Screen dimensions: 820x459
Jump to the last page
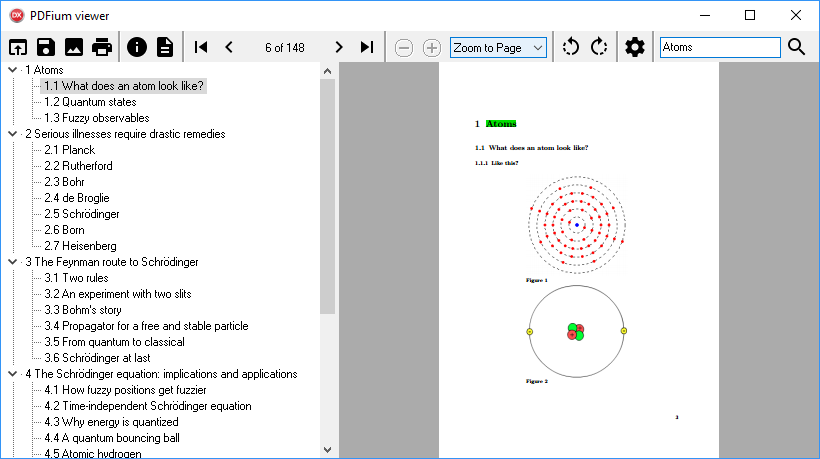click(367, 47)
